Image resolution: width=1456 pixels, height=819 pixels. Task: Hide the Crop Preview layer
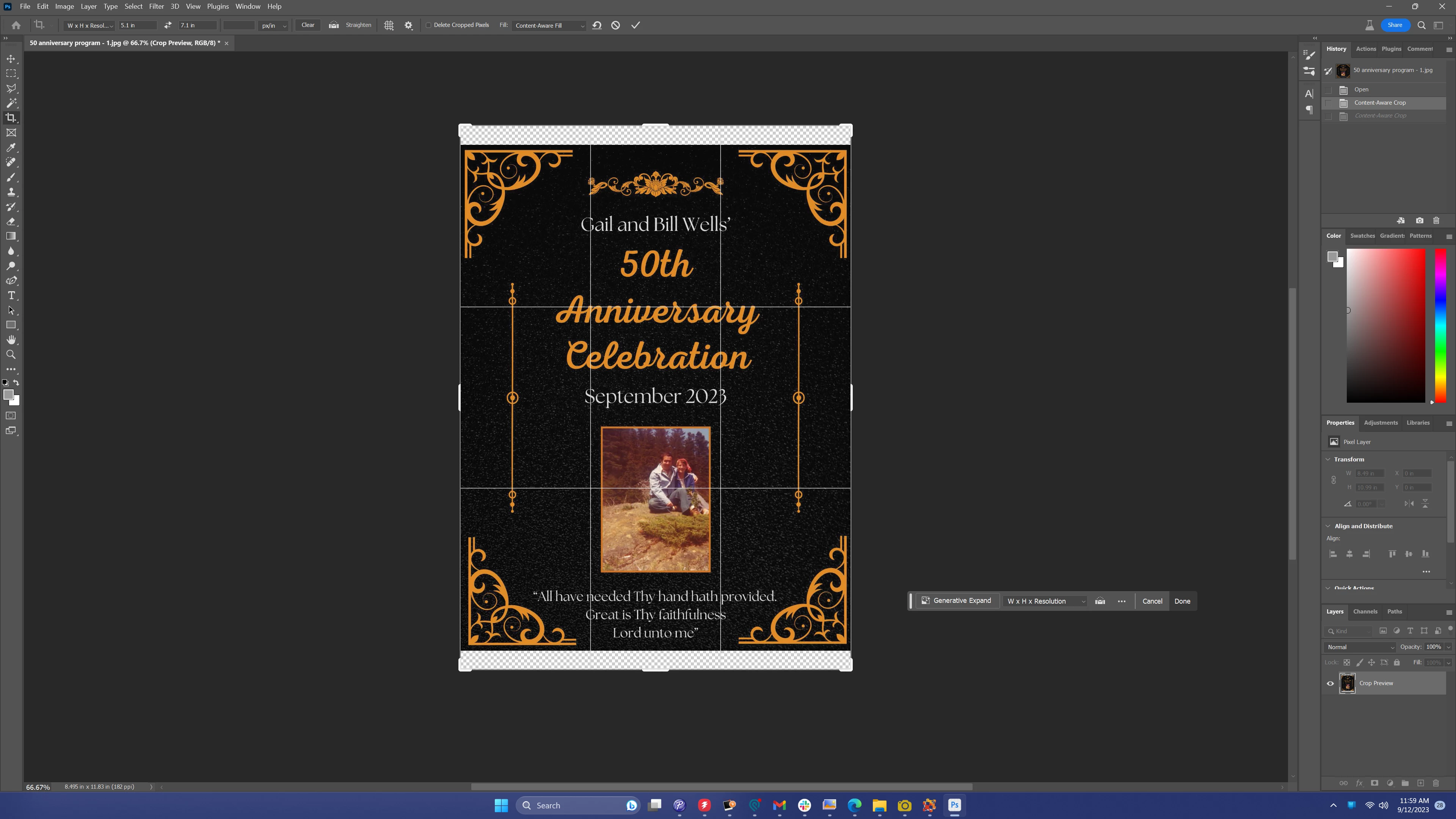coord(1330,683)
